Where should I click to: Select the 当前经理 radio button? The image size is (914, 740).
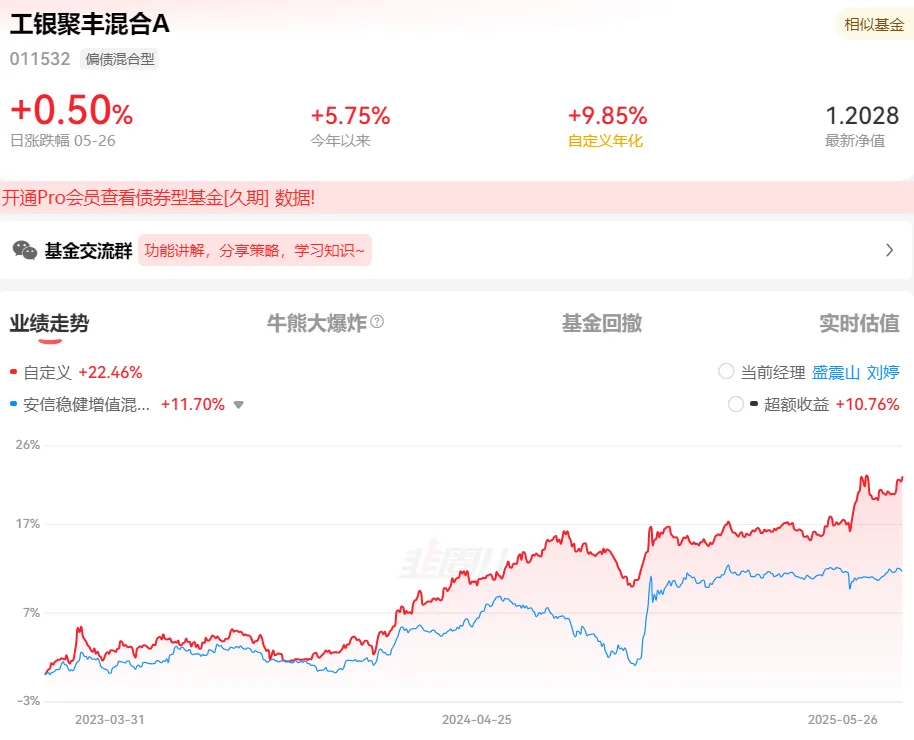point(726,371)
